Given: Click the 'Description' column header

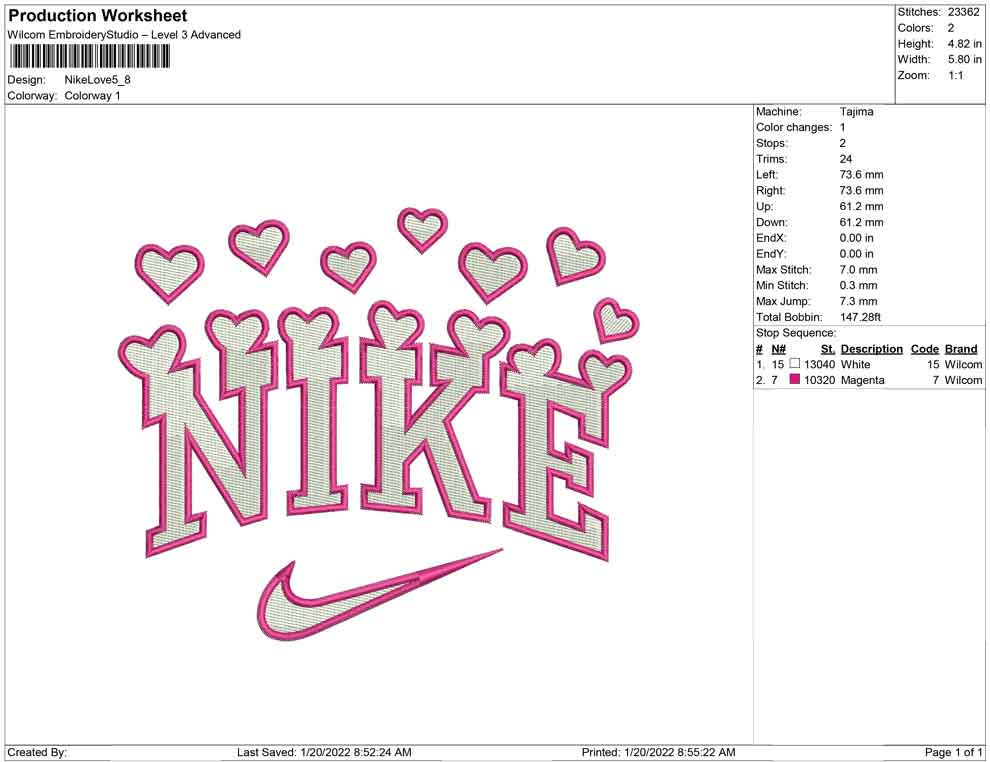Looking at the screenshot, I should tap(871, 348).
